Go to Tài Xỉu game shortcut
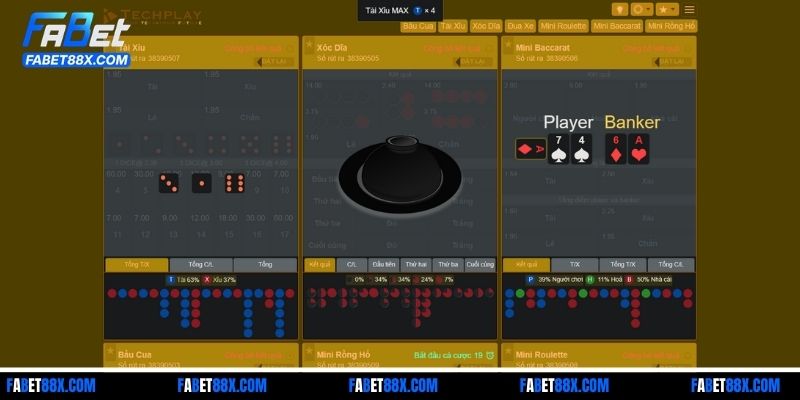 [x=453, y=26]
